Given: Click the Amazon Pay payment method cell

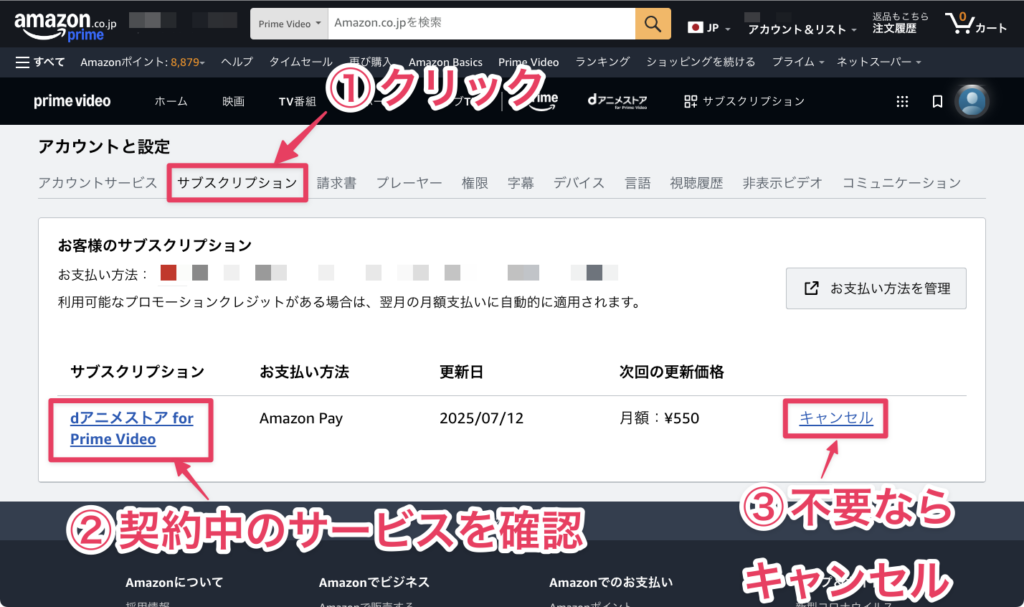Looking at the screenshot, I should point(301,418).
